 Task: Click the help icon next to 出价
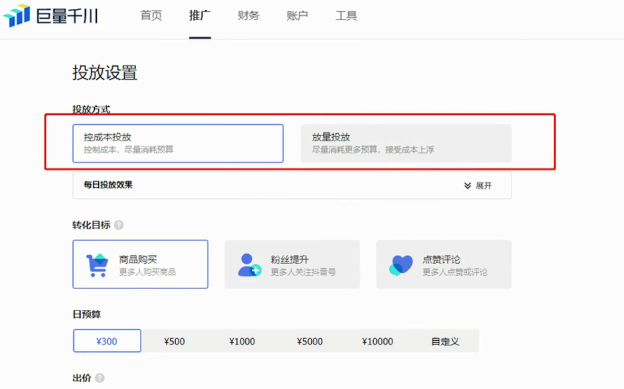click(x=100, y=378)
